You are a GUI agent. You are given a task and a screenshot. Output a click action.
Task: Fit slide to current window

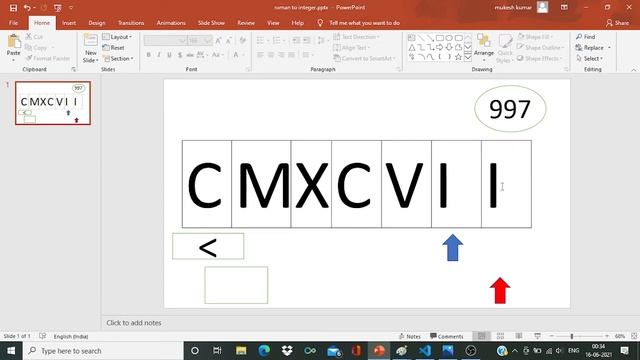[x=634, y=336]
